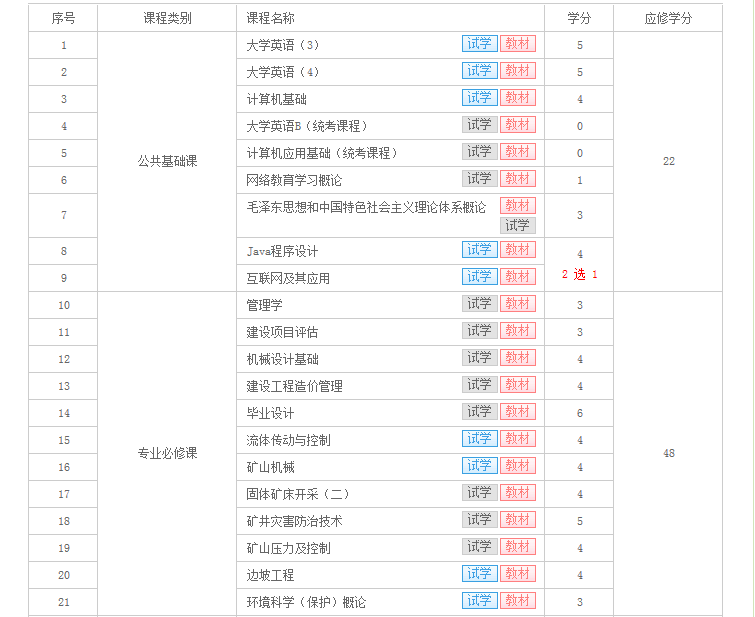Click the 学分 column header

tap(579, 18)
